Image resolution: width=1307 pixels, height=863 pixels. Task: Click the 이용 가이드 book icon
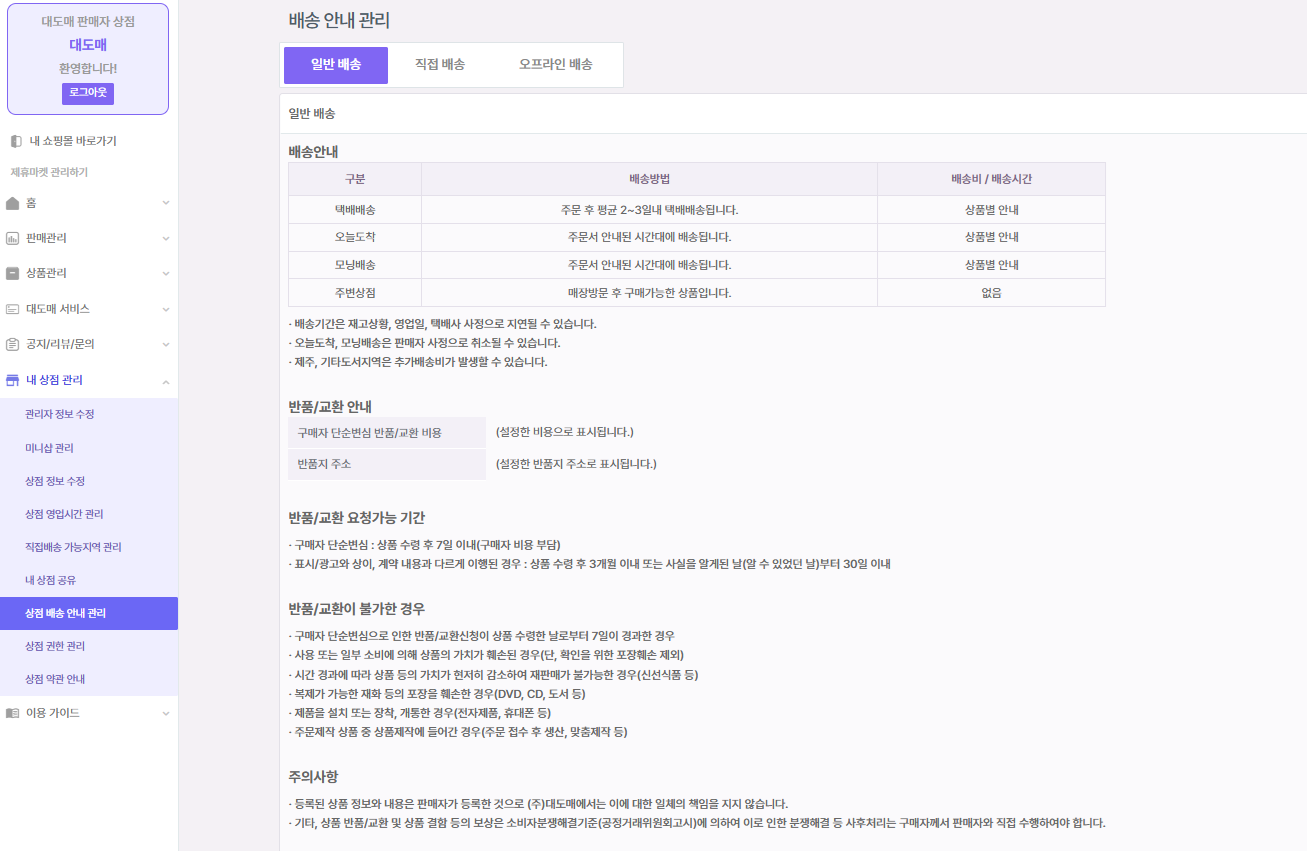tap(13, 713)
